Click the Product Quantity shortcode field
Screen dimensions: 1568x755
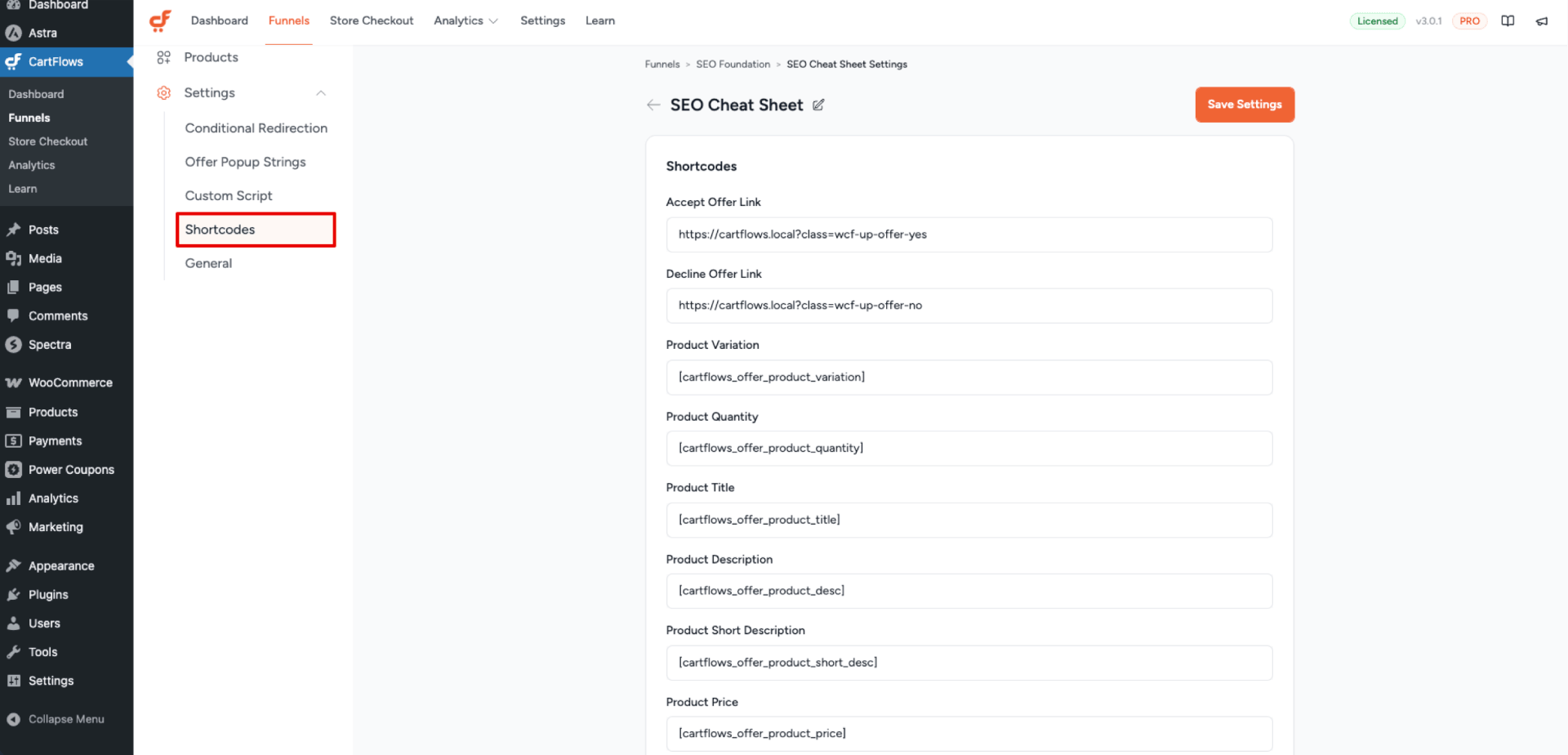click(969, 449)
